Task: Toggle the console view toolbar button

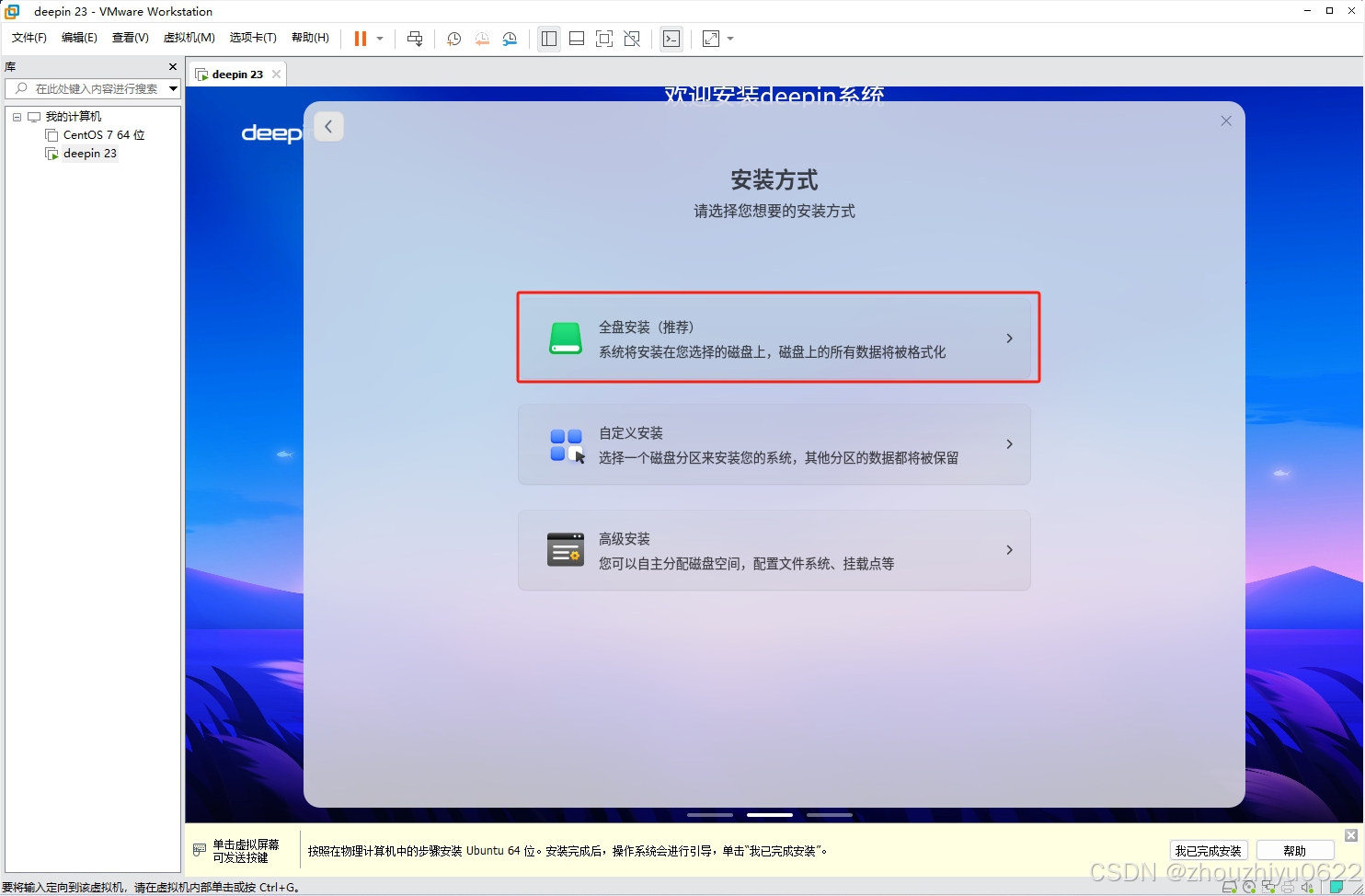Action: (671, 39)
